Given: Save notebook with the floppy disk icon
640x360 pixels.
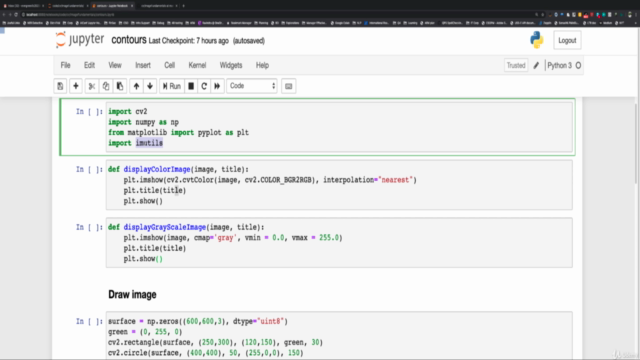Looking at the screenshot, I should pos(60,86).
